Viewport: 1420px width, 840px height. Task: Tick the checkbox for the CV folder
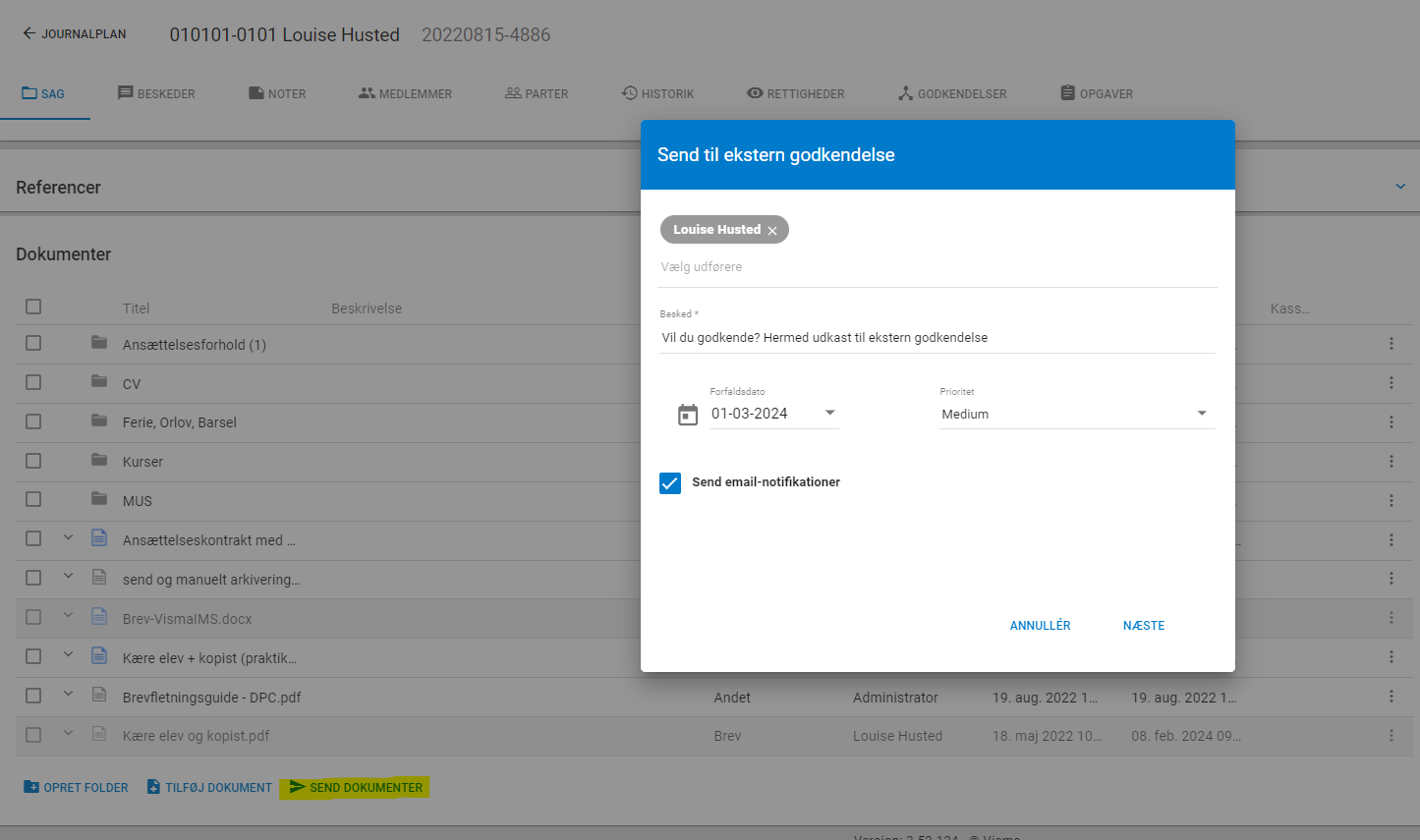coord(33,382)
